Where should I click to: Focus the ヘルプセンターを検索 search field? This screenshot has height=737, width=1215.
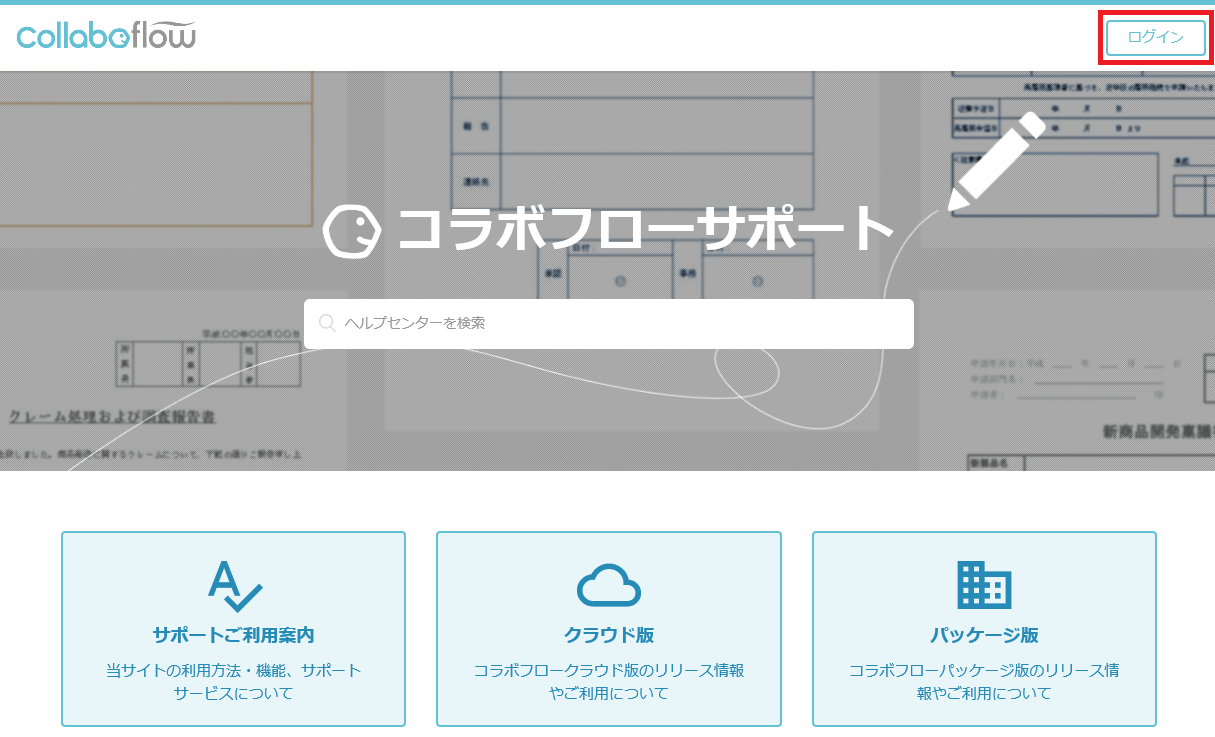[x=620, y=323]
